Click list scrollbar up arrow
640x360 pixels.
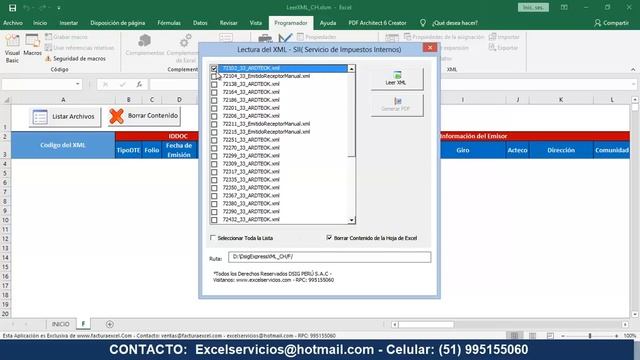click(x=351, y=69)
